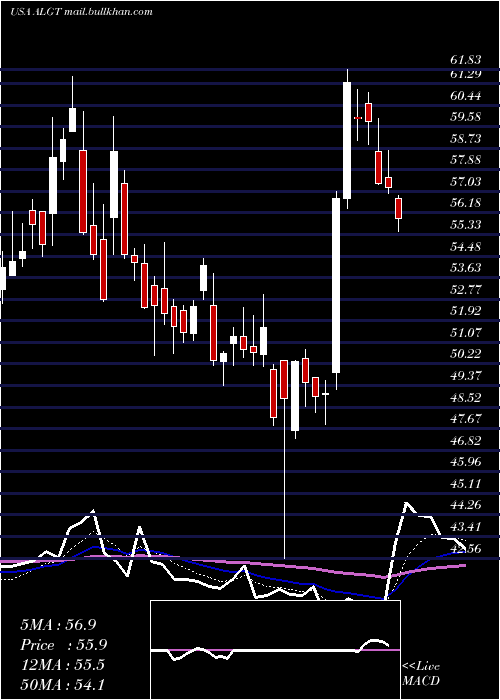The image size is (500, 700).
Task: Click the 46.82 price label
Action: (466, 441)
